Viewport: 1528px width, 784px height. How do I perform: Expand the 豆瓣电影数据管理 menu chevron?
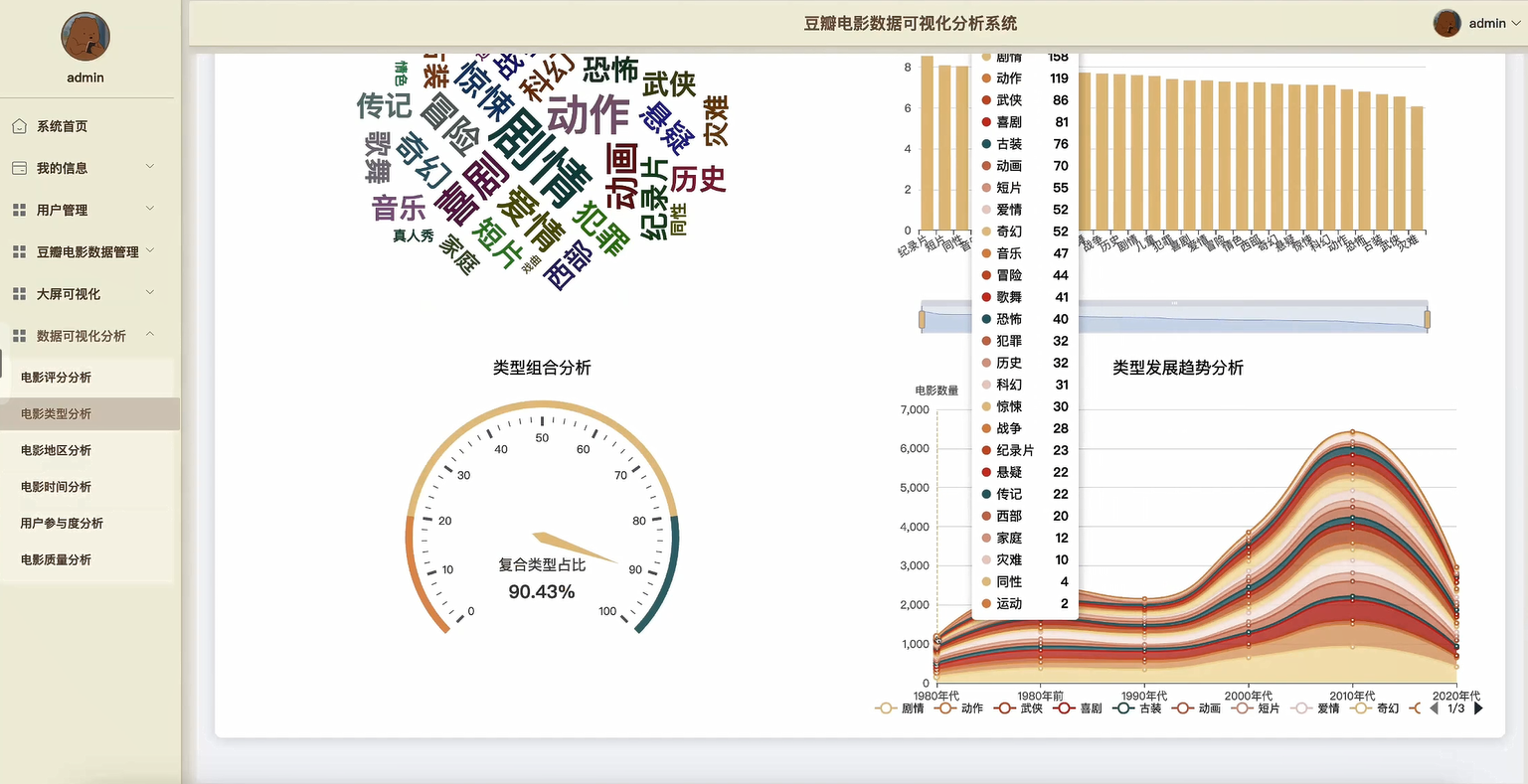pyautogui.click(x=150, y=250)
